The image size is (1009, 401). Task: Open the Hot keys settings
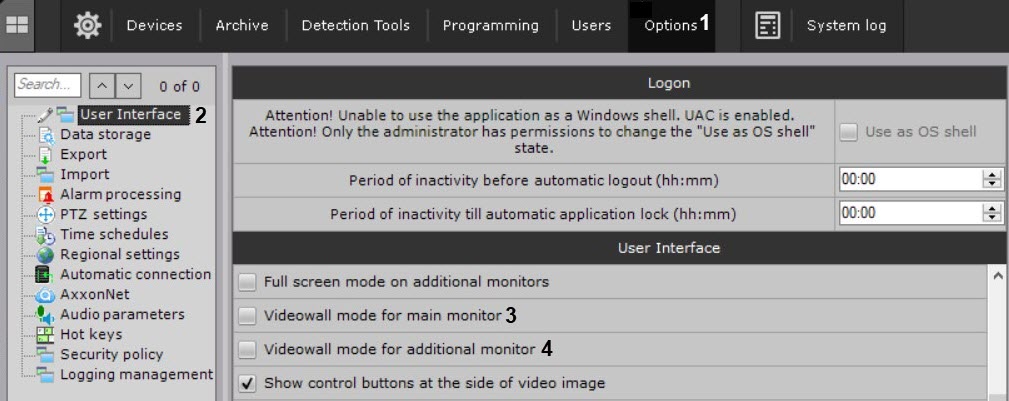[x=91, y=334]
